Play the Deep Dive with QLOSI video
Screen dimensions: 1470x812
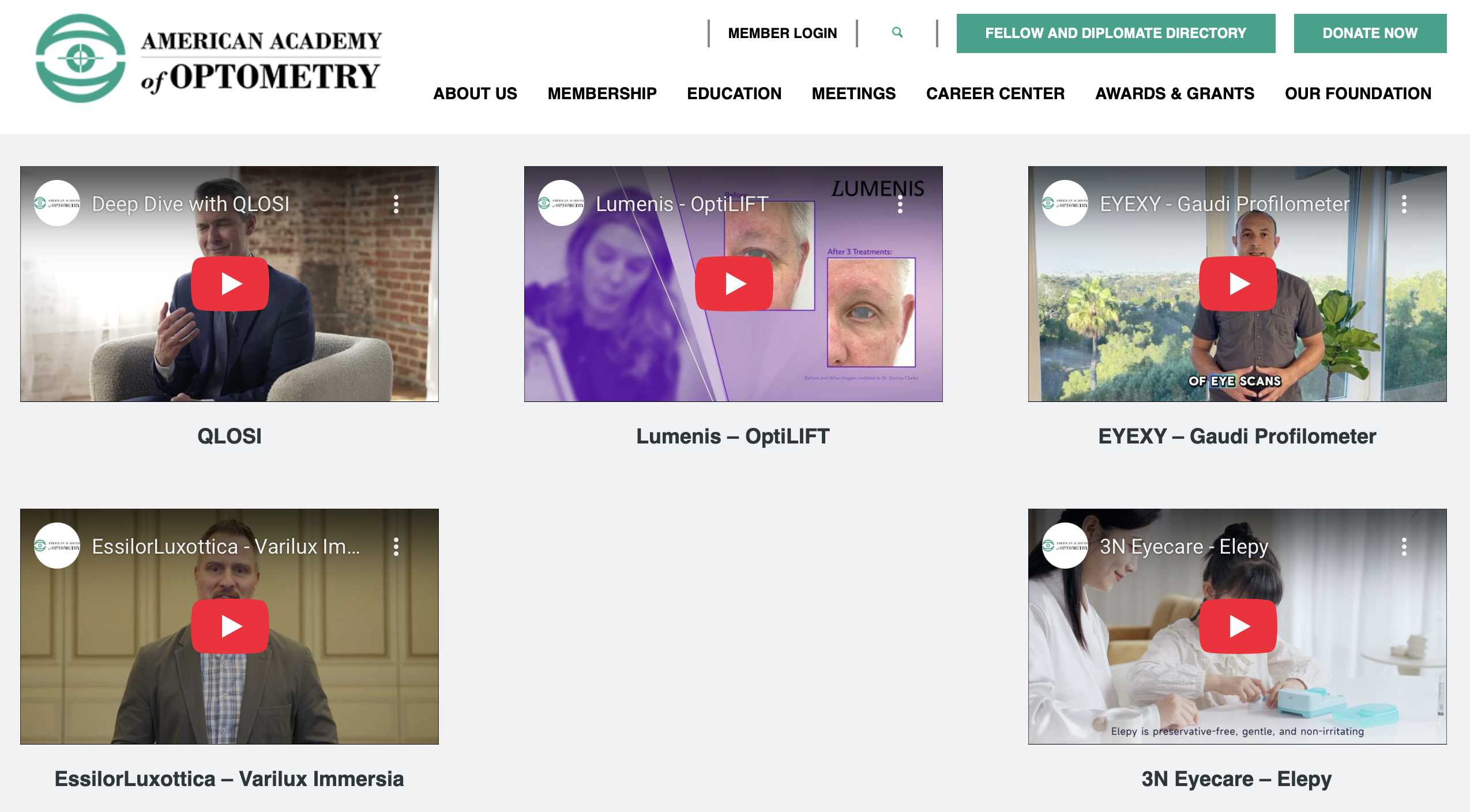tap(230, 284)
